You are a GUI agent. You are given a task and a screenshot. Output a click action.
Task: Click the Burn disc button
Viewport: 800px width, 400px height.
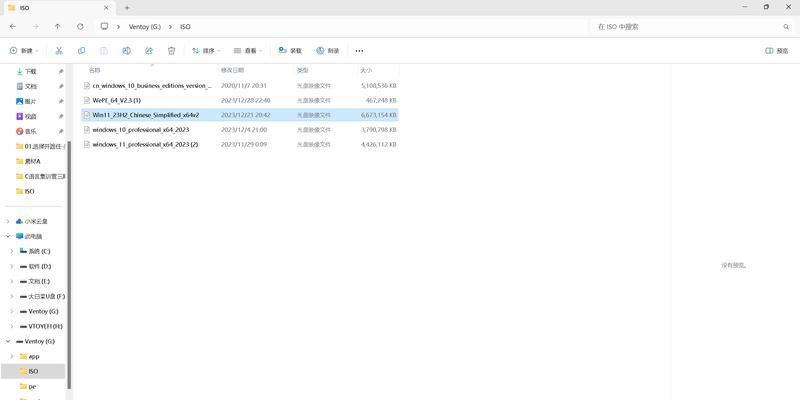[x=328, y=51]
